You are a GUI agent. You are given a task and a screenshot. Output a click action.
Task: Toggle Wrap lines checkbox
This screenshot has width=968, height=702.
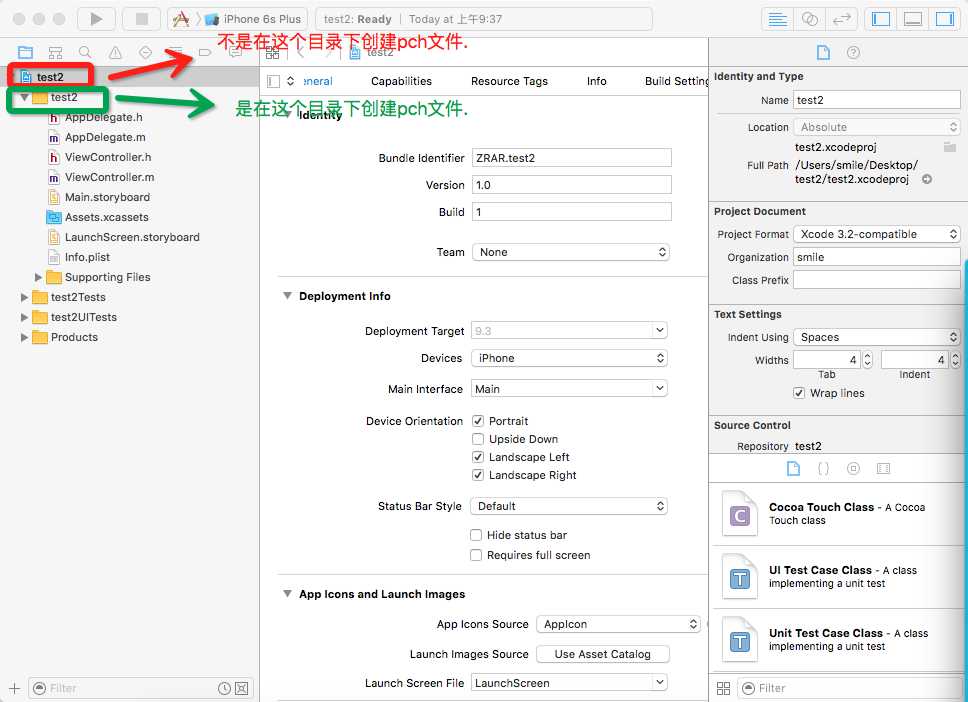click(799, 393)
